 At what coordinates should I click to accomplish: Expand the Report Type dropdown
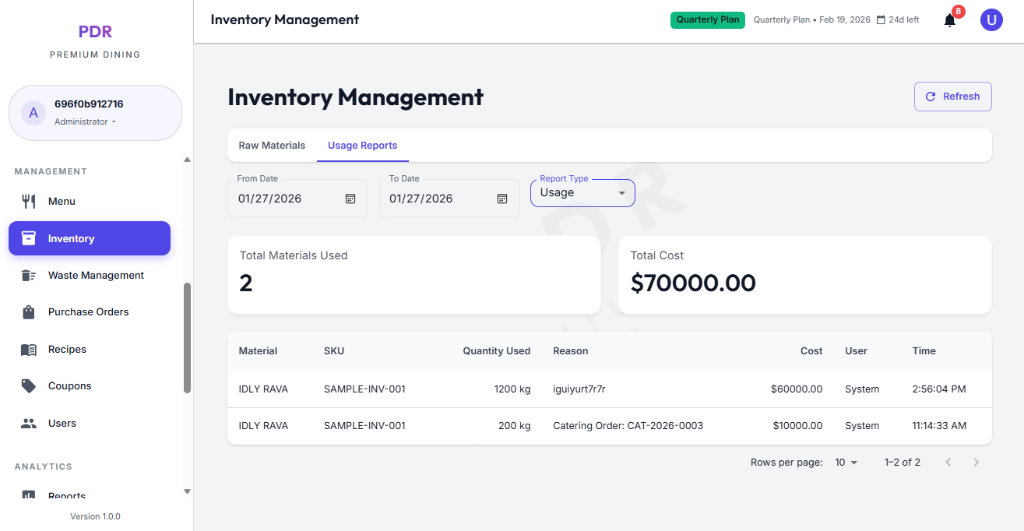tap(582, 193)
